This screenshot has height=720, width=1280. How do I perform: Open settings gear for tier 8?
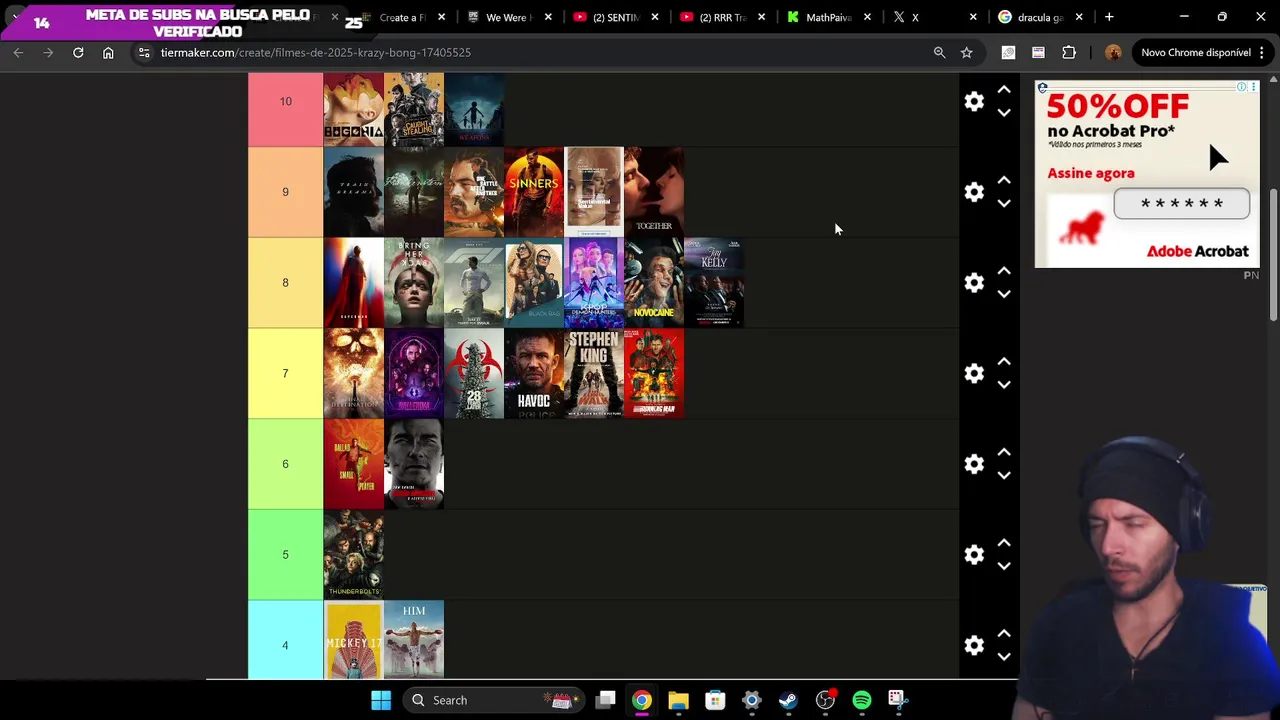tap(974, 283)
